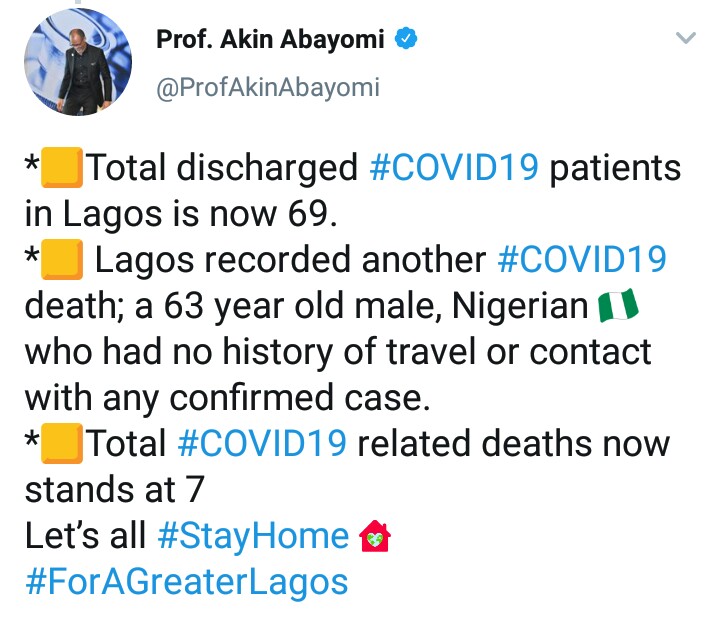Click yellow square on the related deaths line
720x619 pixels.
[62, 444]
